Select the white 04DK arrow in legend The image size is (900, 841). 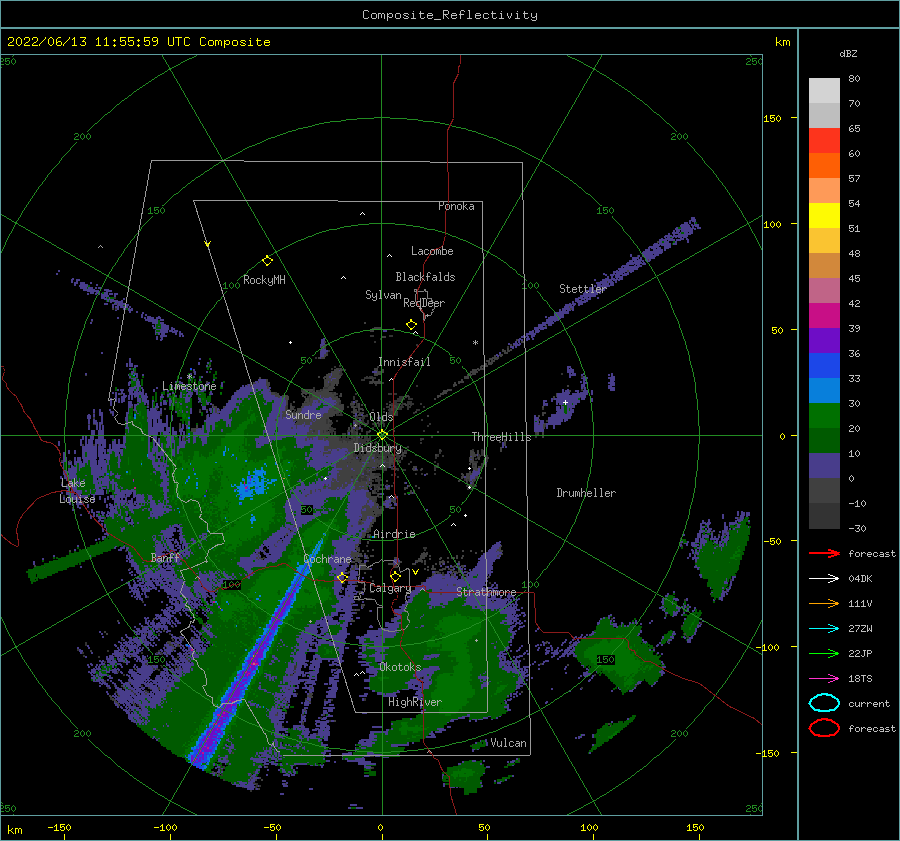(824, 578)
